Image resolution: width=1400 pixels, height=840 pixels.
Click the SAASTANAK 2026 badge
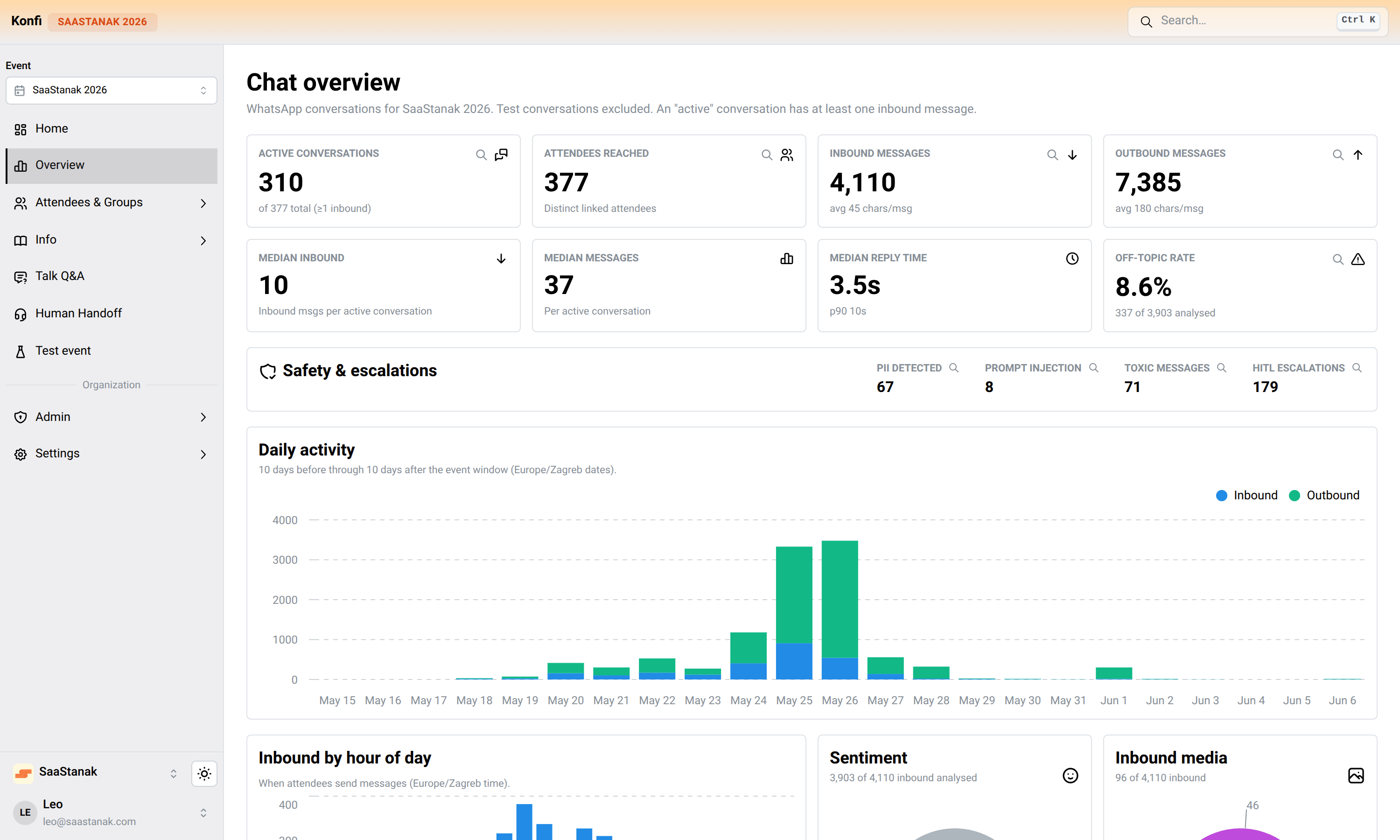coord(102,21)
